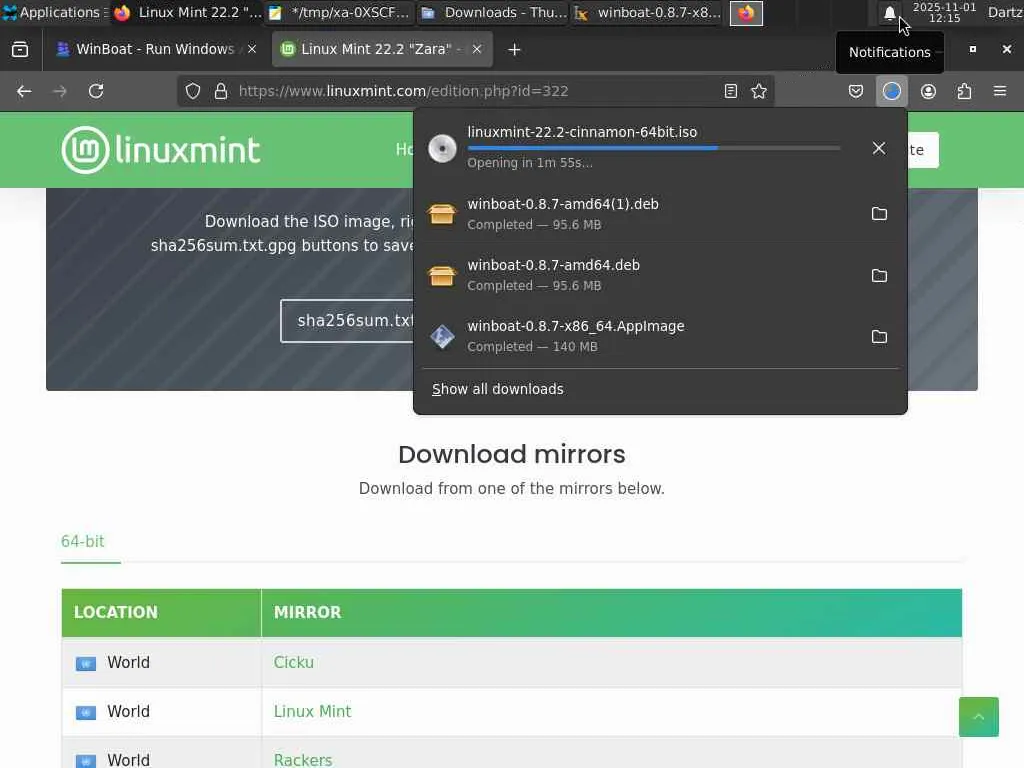Click the URL address field

tap(475, 91)
